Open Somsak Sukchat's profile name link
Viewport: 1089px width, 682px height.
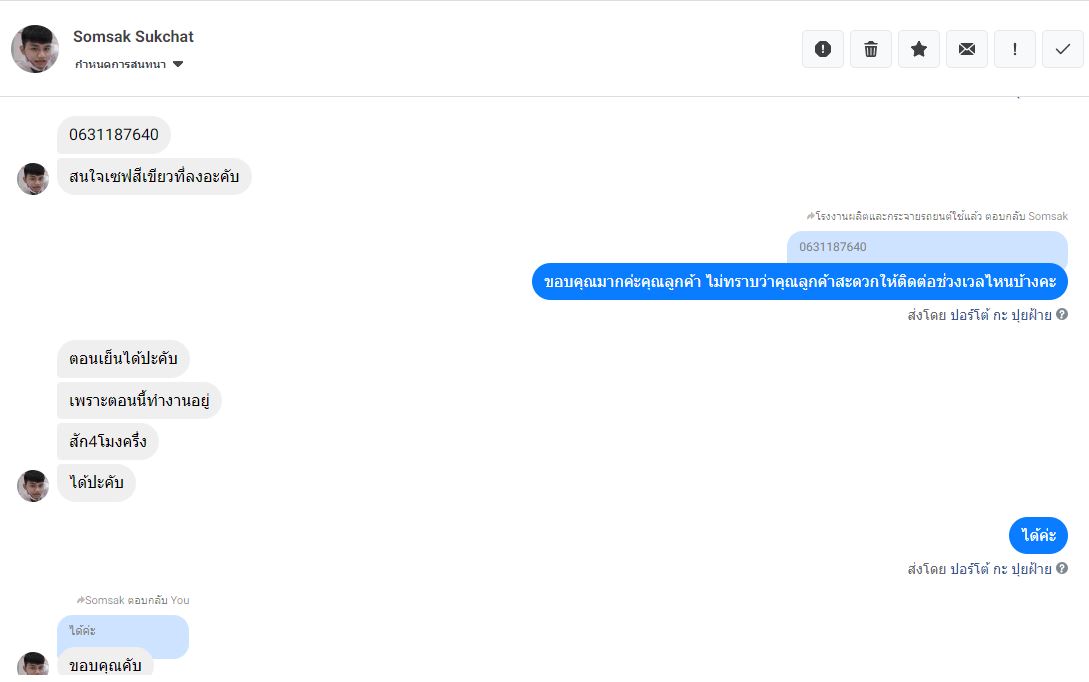(133, 37)
